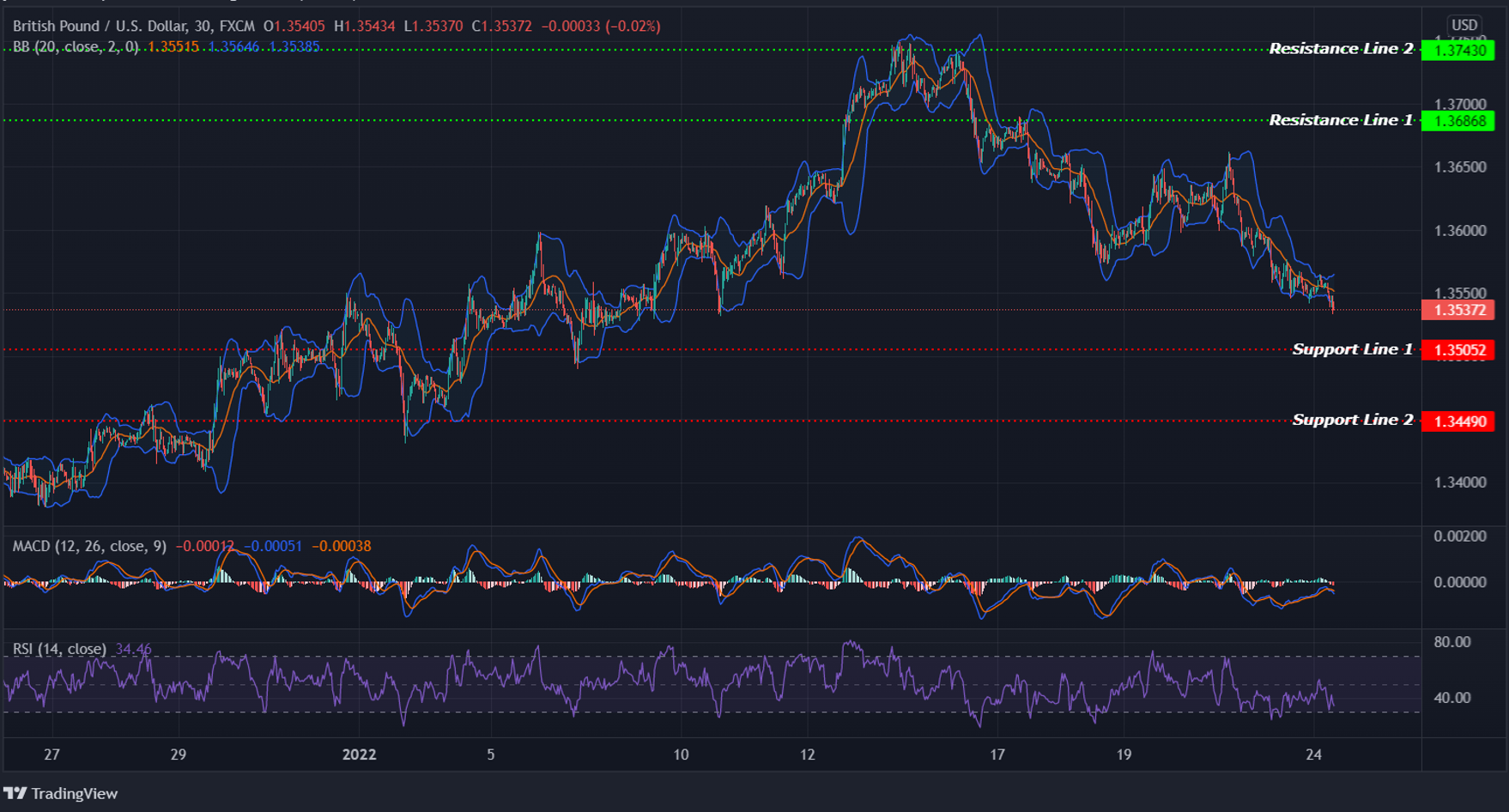
Task: Toggle the USD currency label on the price scale
Action: point(1465,25)
